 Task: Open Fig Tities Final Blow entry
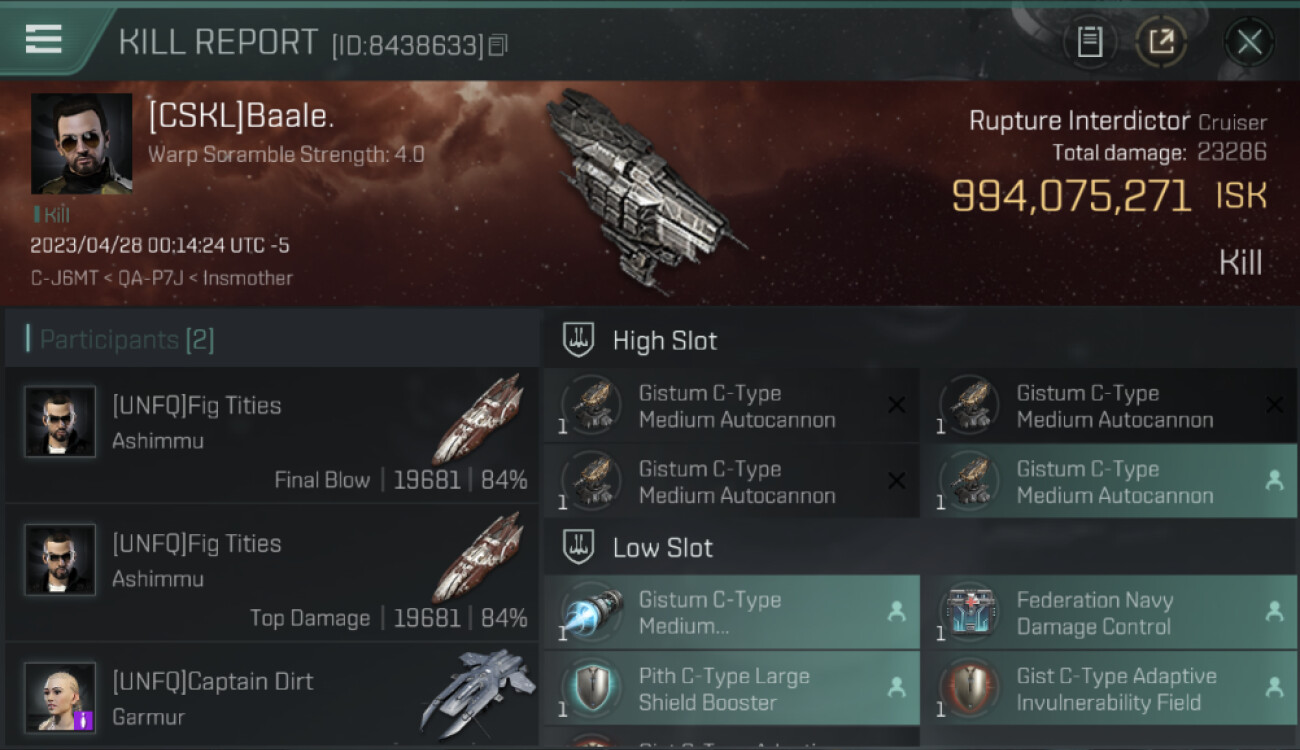[x=272, y=435]
